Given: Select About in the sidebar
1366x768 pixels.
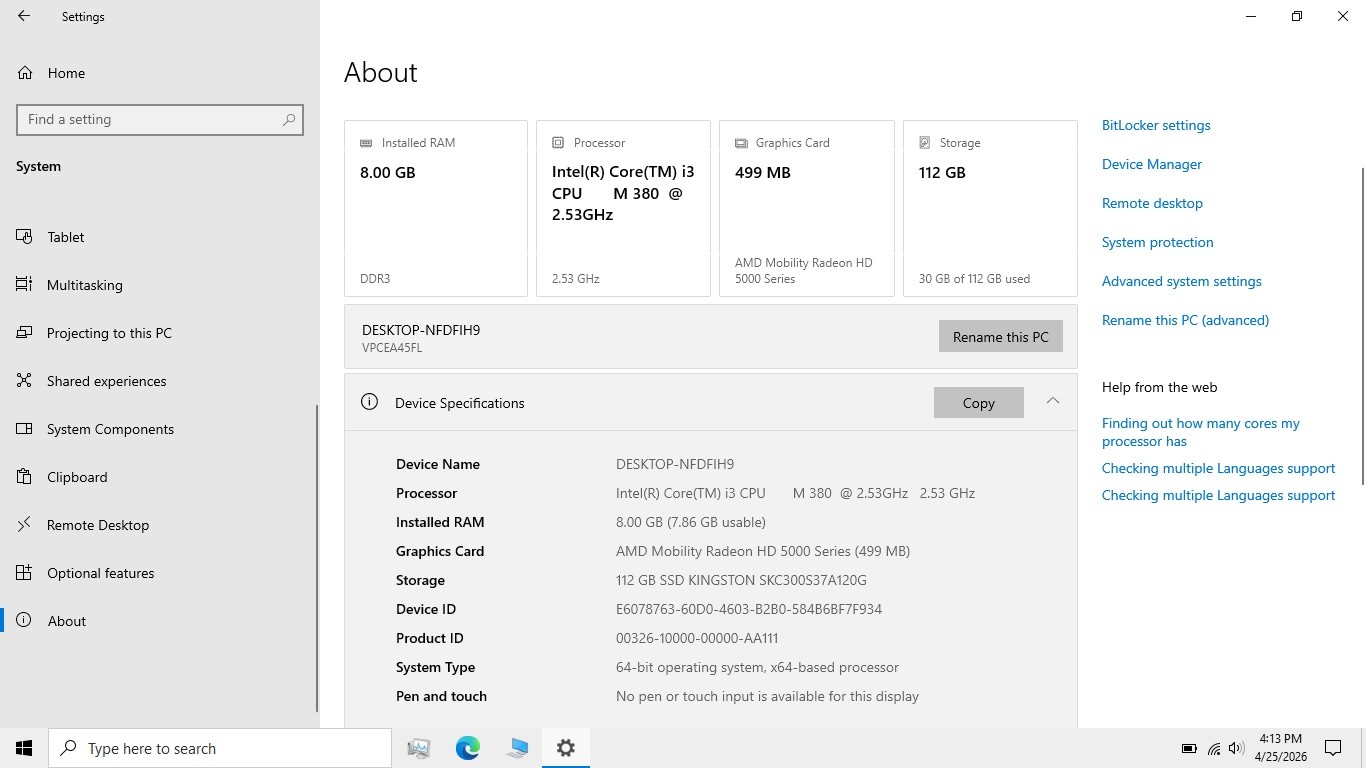Looking at the screenshot, I should [x=160, y=621].
